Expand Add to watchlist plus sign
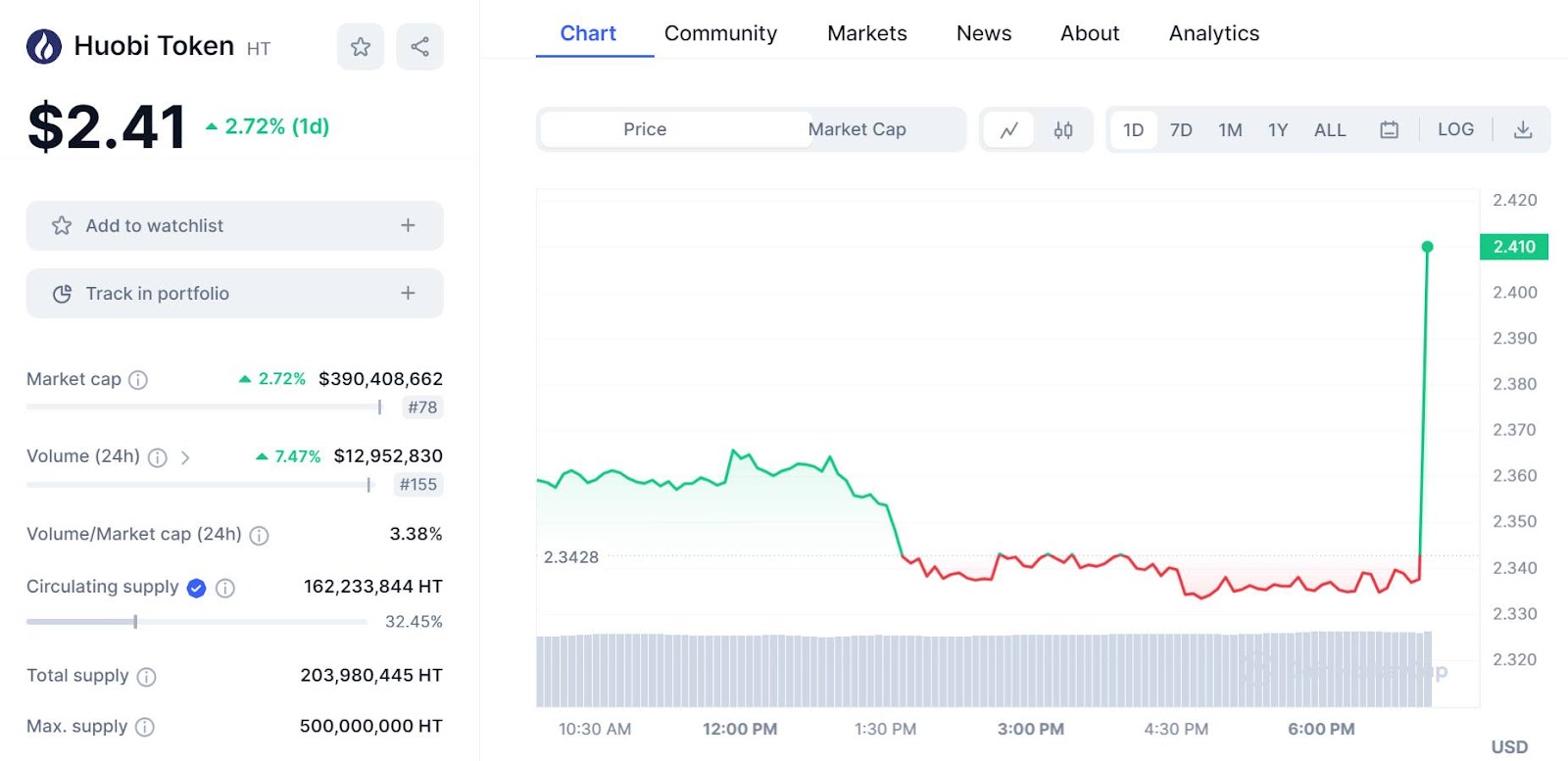1568x761 pixels. (x=408, y=225)
